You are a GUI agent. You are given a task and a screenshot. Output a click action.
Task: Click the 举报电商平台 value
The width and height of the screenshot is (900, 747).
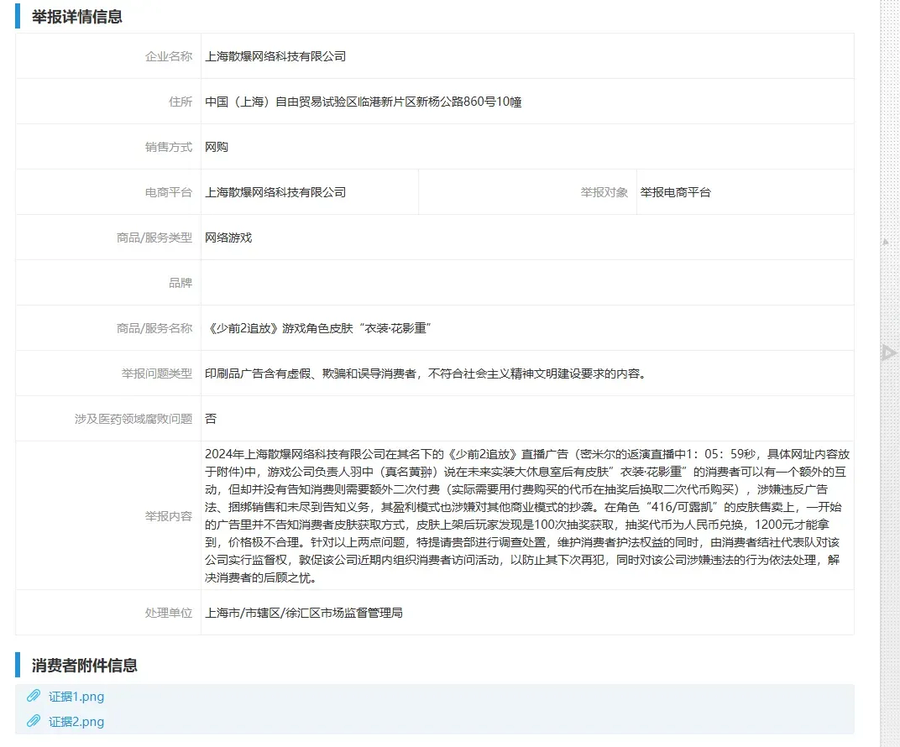click(676, 192)
